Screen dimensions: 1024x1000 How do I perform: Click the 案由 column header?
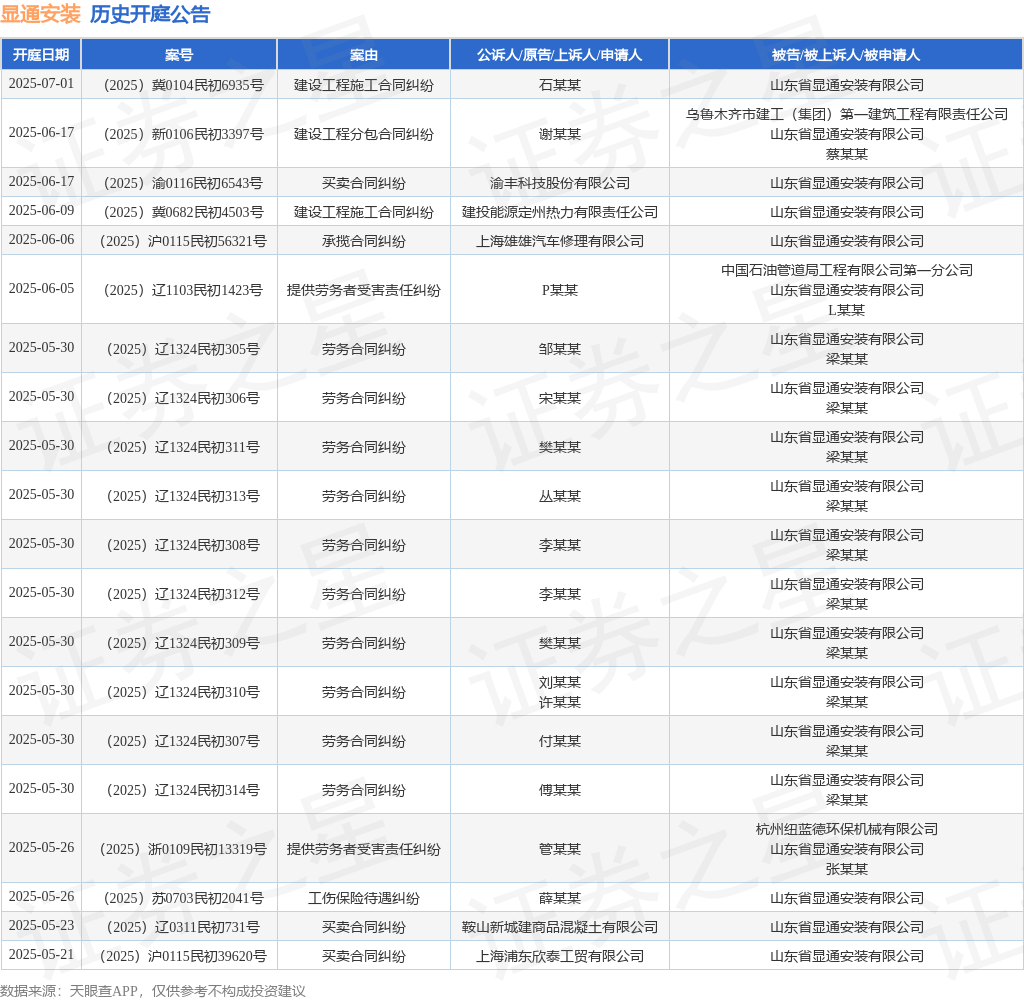tap(364, 55)
